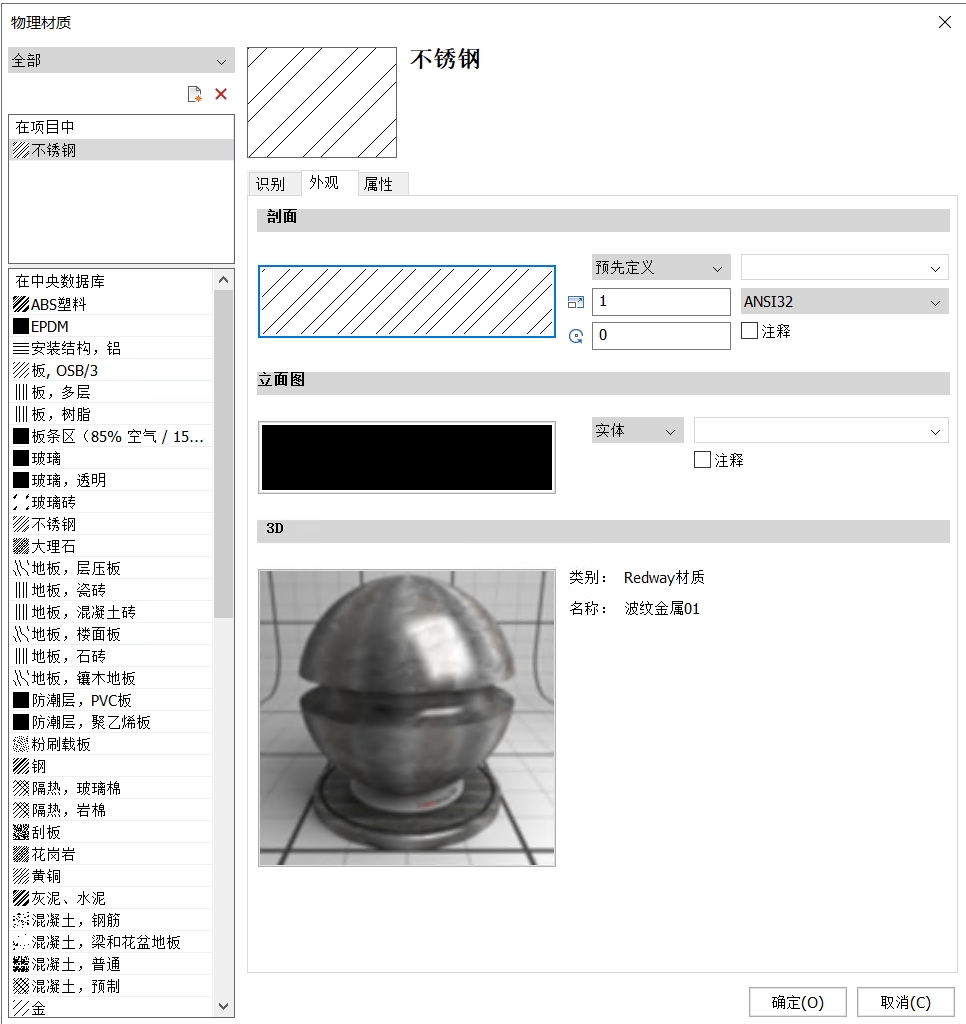Click the library list scroll up arrow
966x1024 pixels.
coord(223,280)
